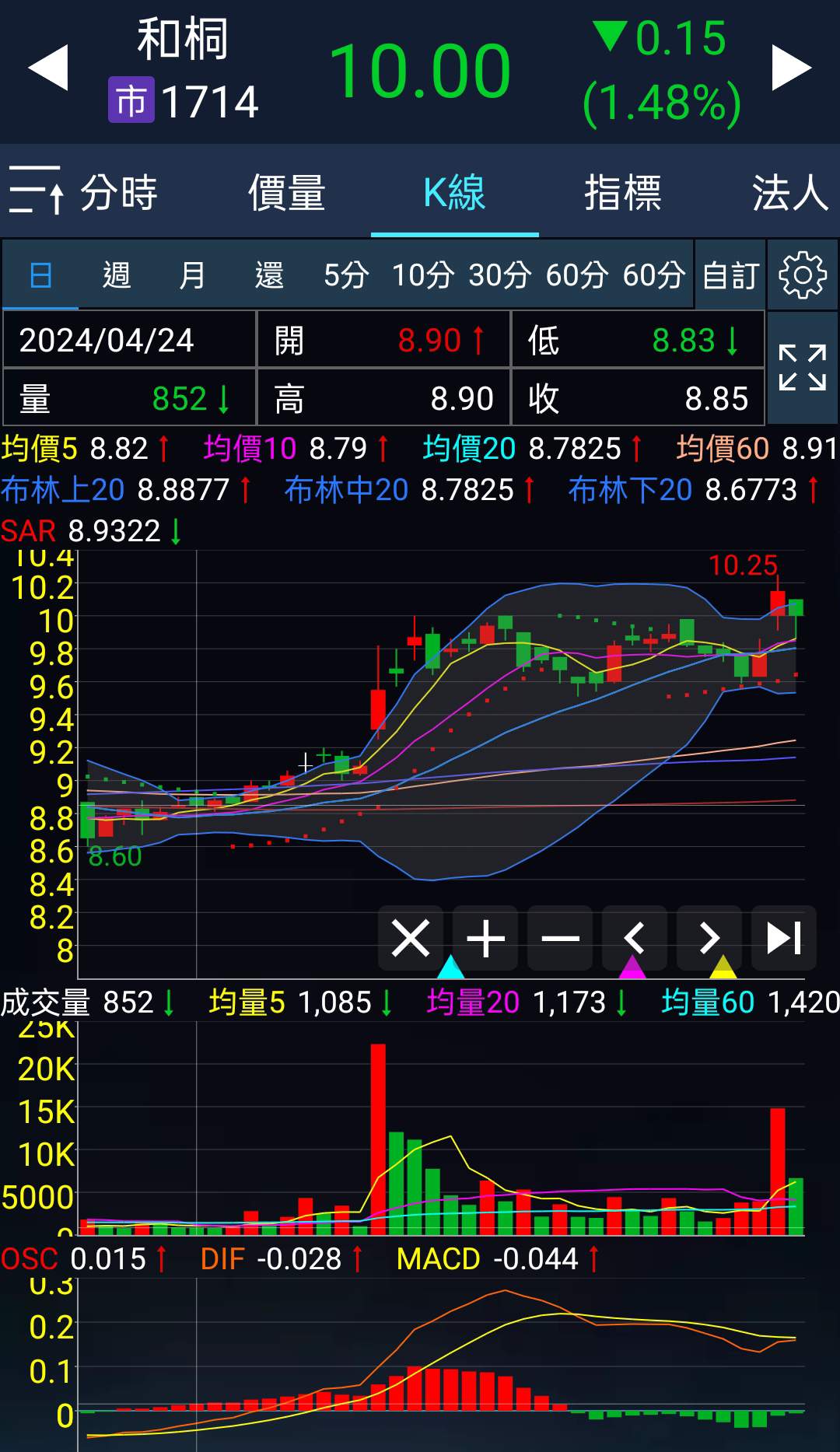Select weekly 週 chart period
This screenshot has height=1452, width=840.
tap(117, 275)
